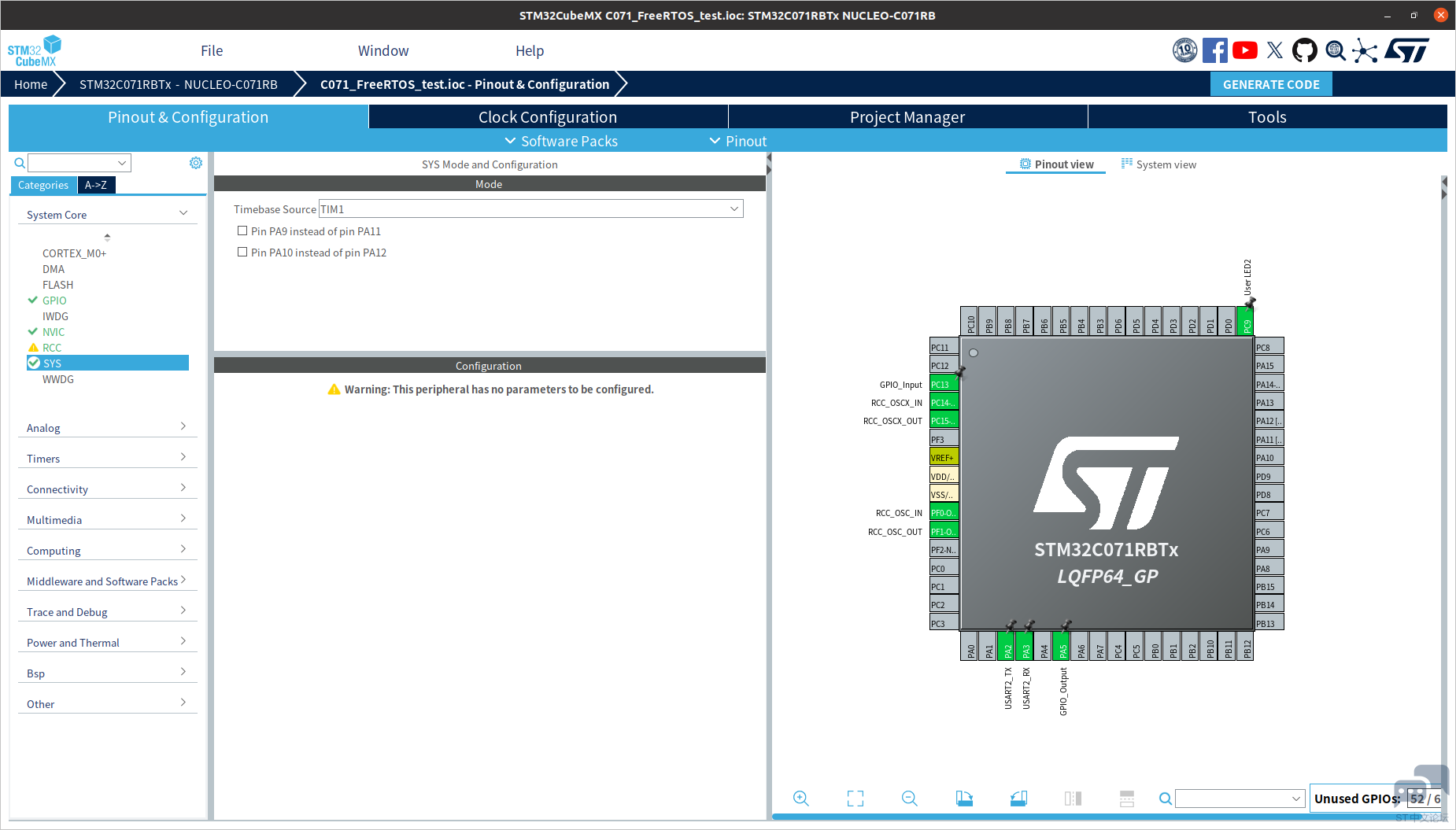Open the Window menu
This screenshot has height=830, width=1456.
coord(383,50)
